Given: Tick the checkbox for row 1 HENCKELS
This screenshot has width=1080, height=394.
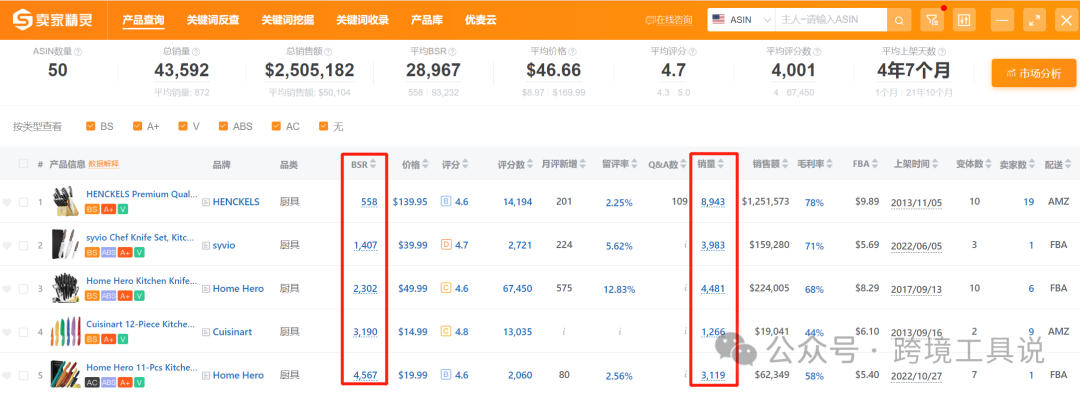Looking at the screenshot, I should point(23,203).
